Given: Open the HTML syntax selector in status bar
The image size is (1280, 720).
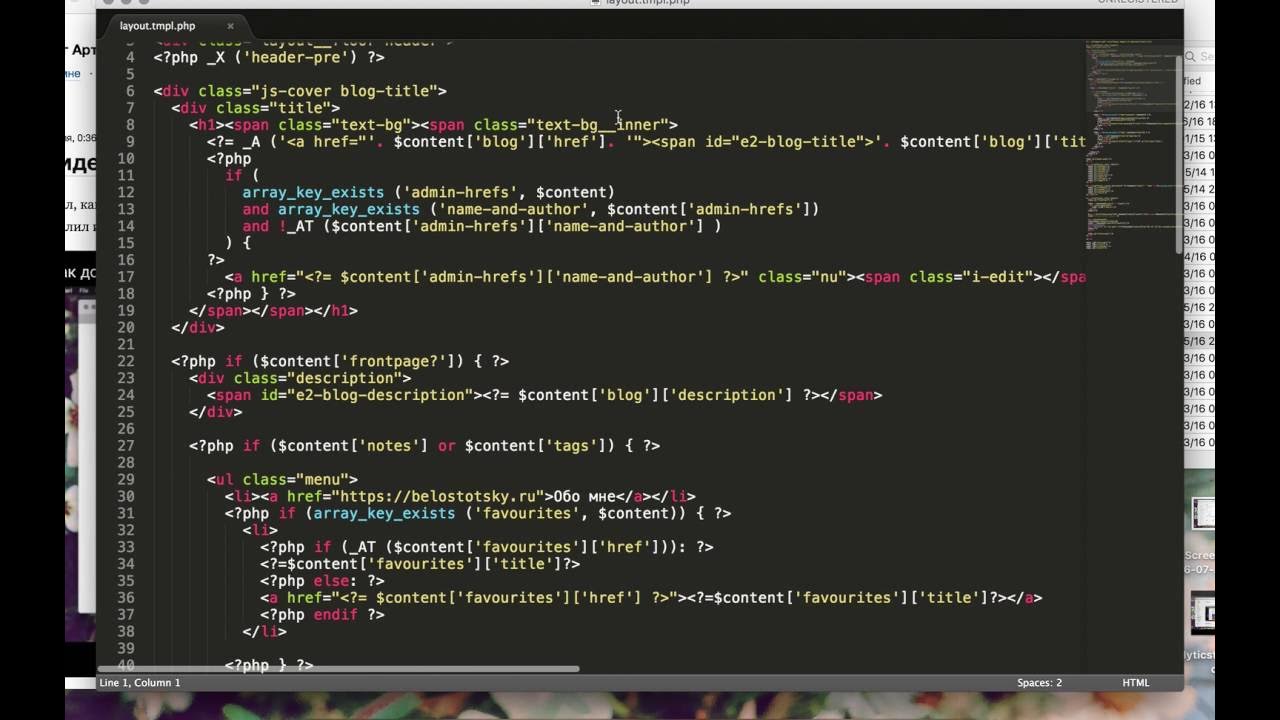Looking at the screenshot, I should pyautogui.click(x=1135, y=683).
